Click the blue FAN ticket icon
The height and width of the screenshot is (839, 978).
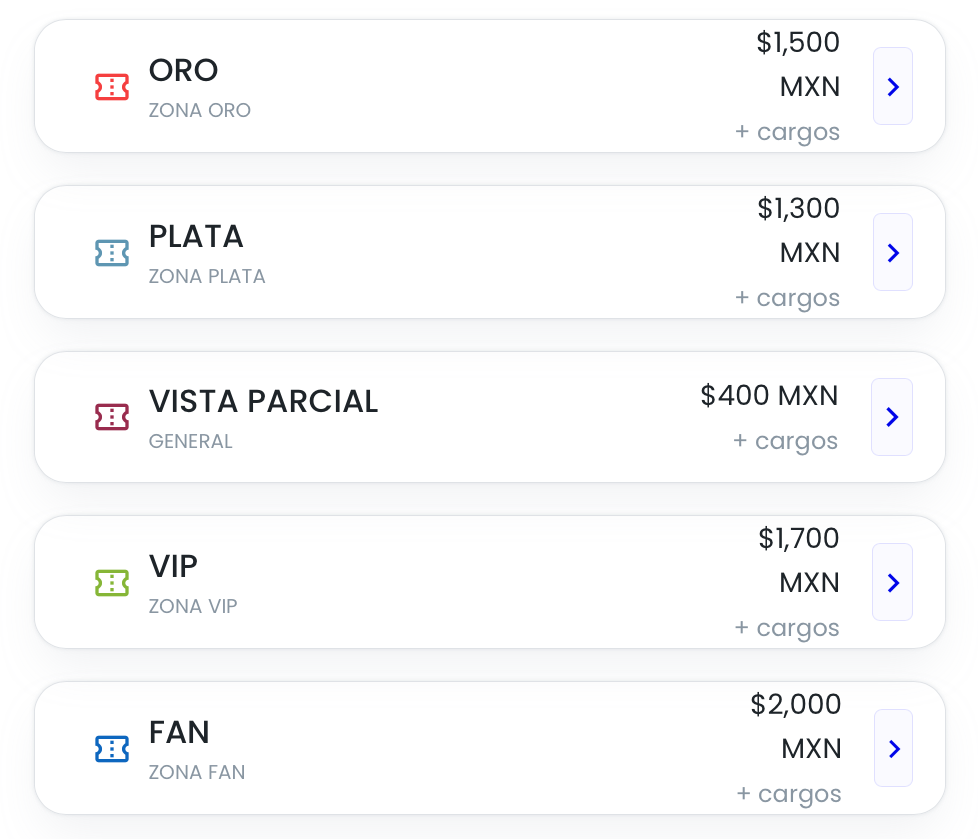(112, 748)
